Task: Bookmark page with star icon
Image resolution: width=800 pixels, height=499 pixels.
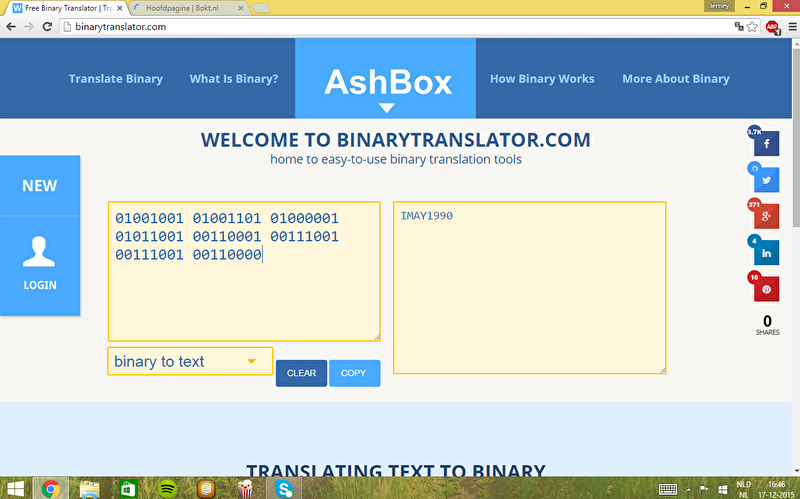Action: click(752, 27)
